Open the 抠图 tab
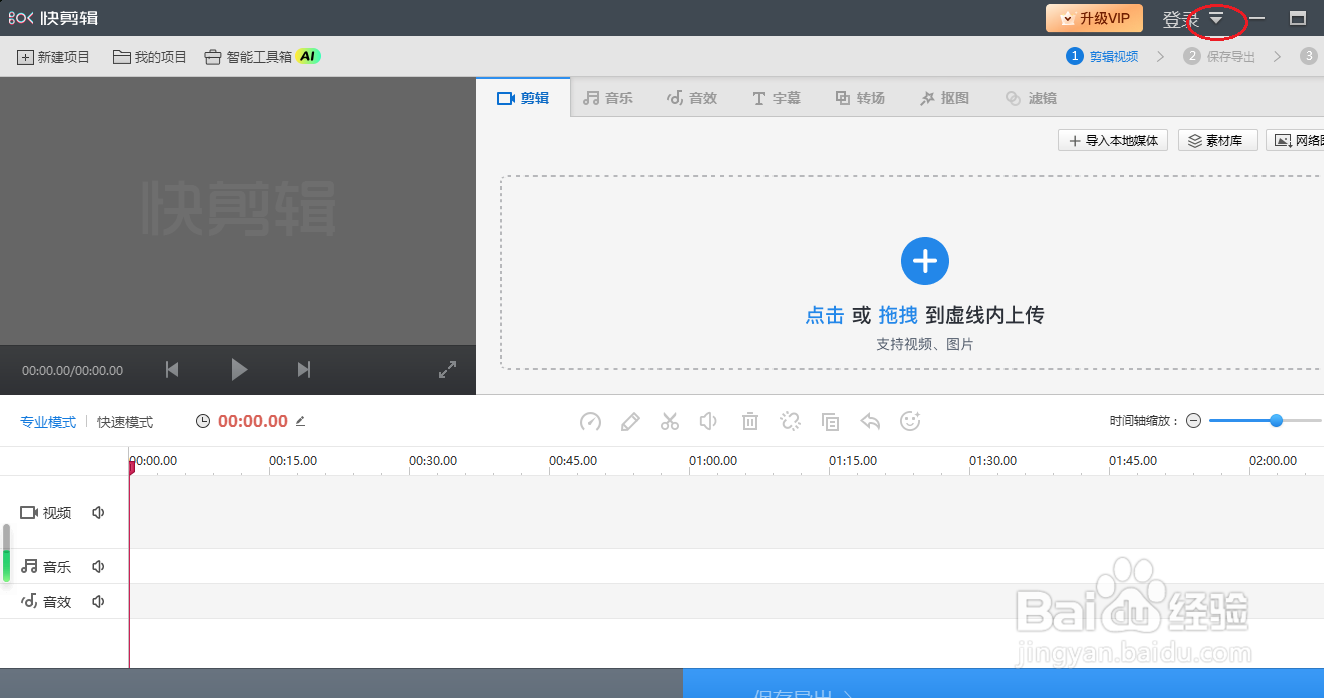The image size is (1324, 698). pos(944,98)
